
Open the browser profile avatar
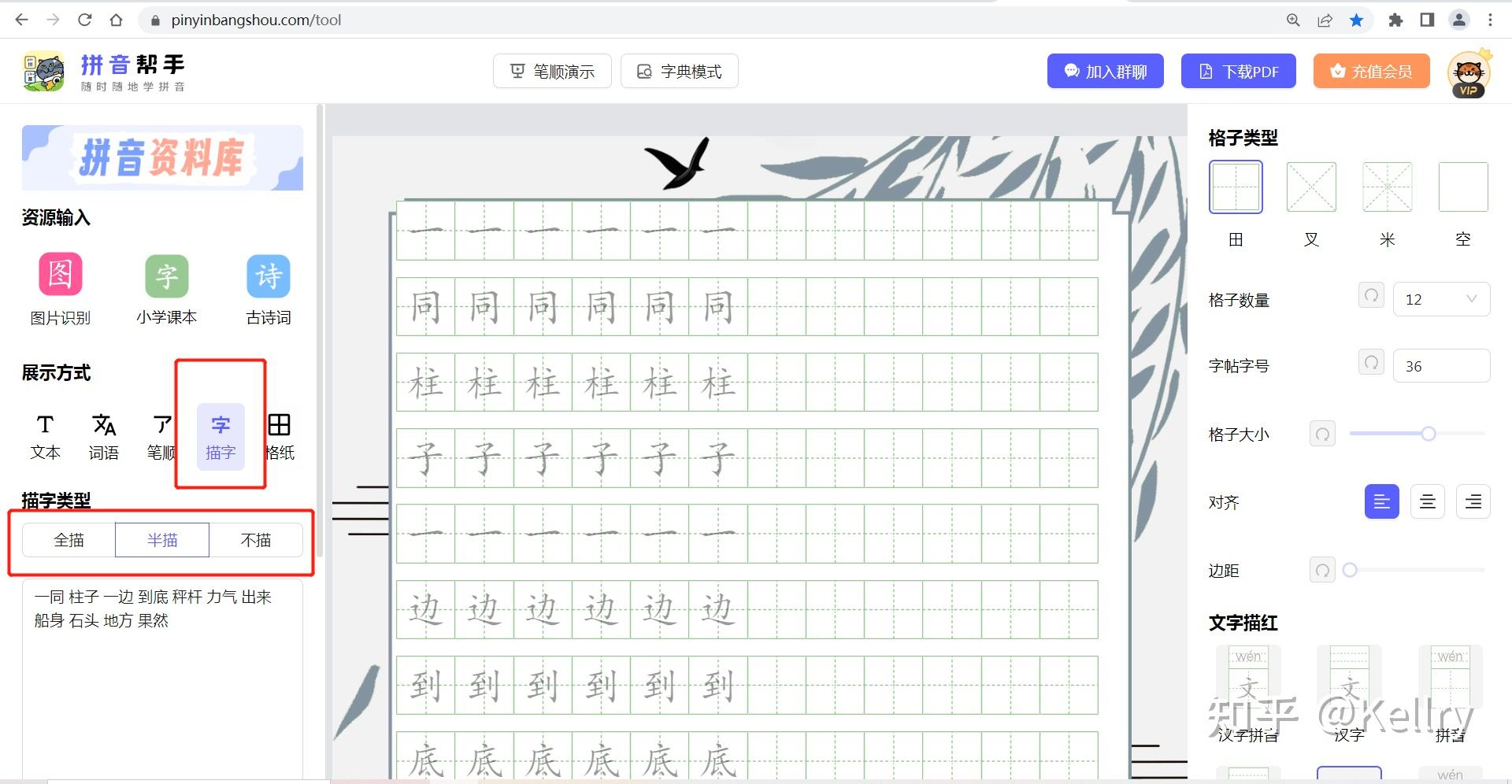[1459, 20]
